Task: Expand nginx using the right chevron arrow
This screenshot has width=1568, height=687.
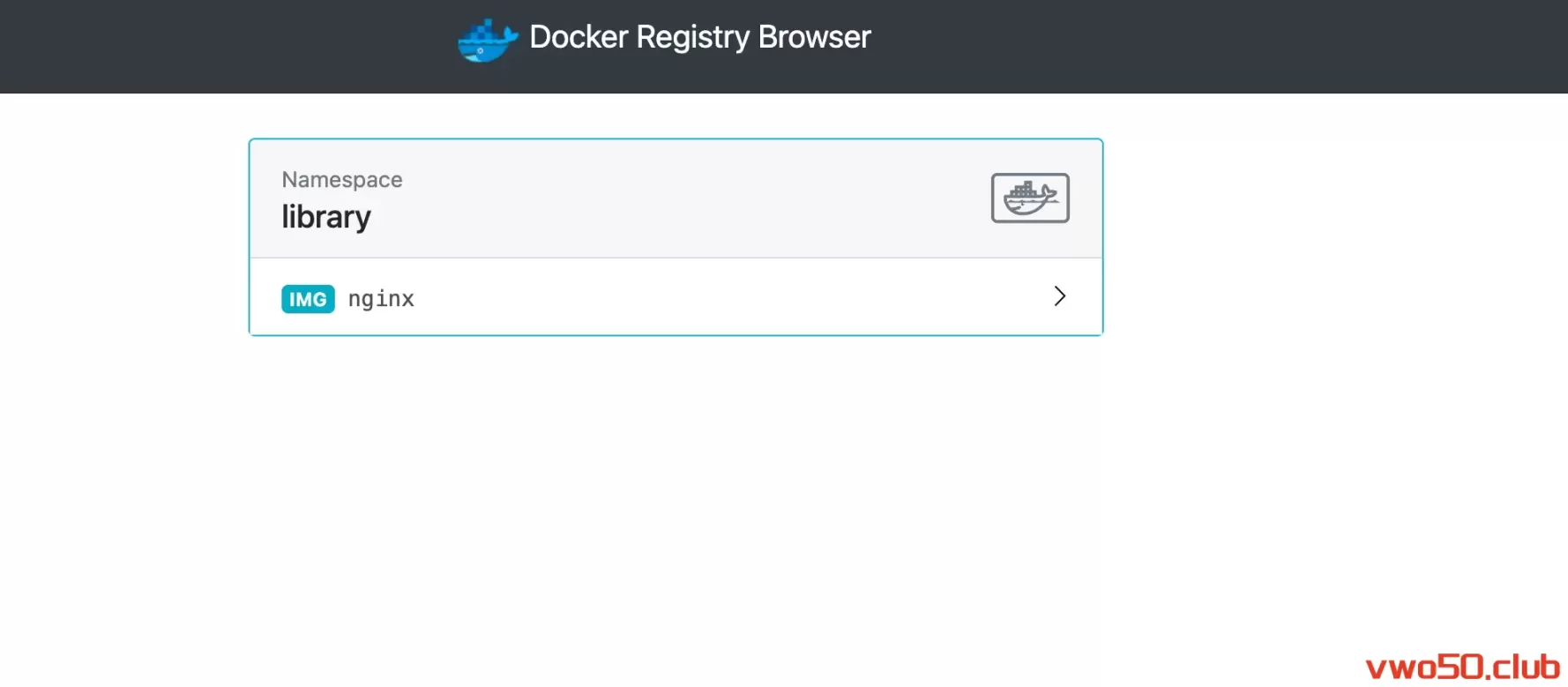Action: click(x=1059, y=296)
